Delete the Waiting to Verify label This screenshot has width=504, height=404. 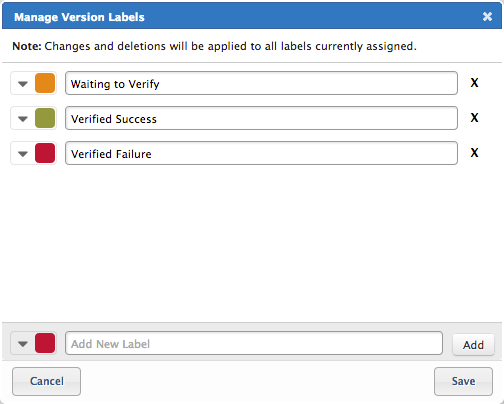(474, 83)
